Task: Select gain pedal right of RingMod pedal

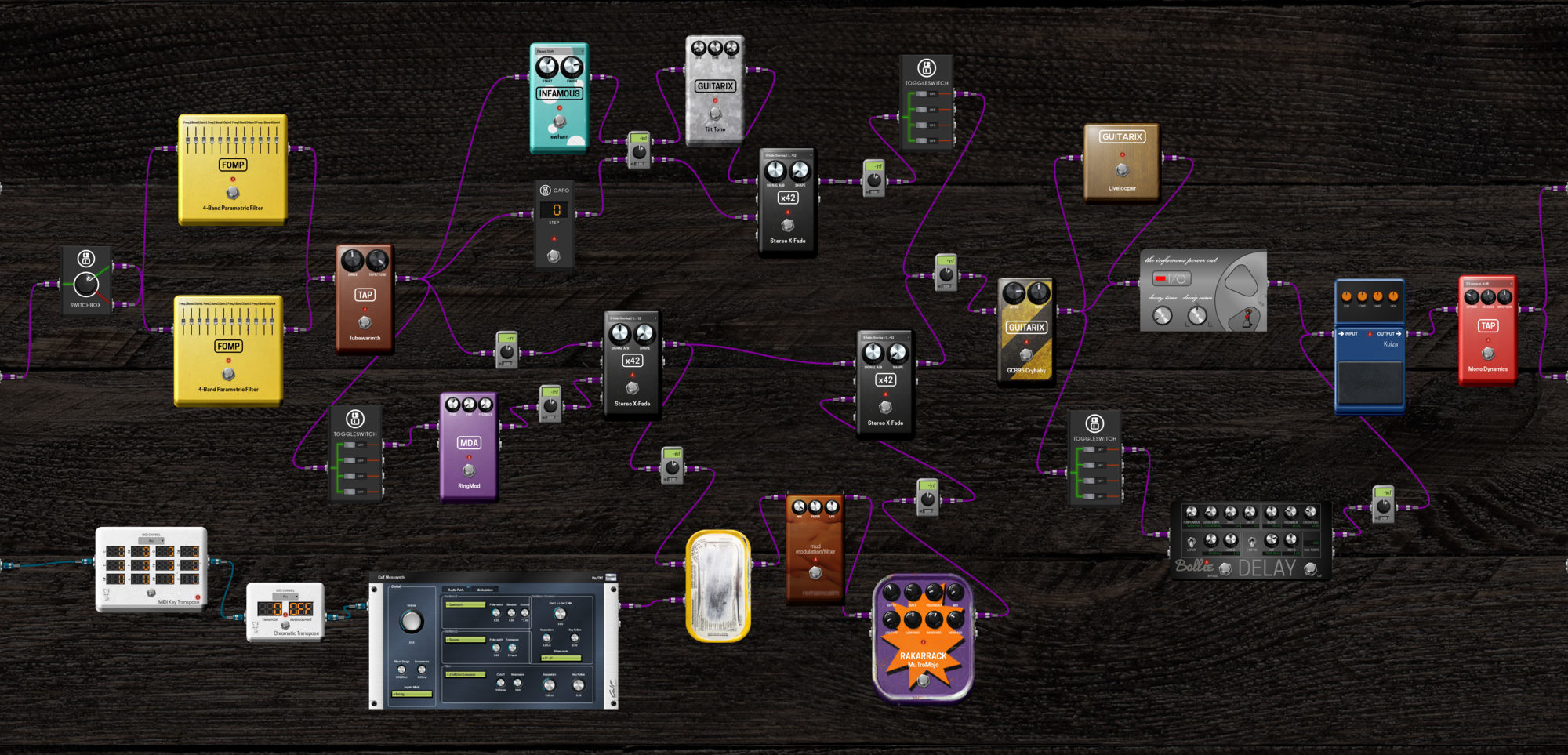Action: (550, 403)
